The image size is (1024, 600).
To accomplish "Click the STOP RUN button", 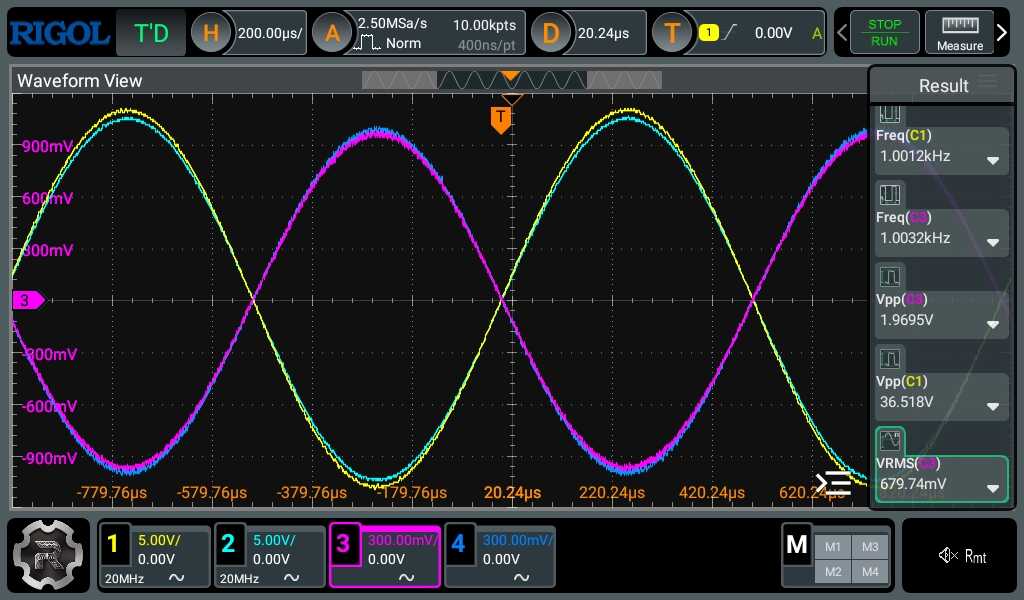I will coord(884,33).
